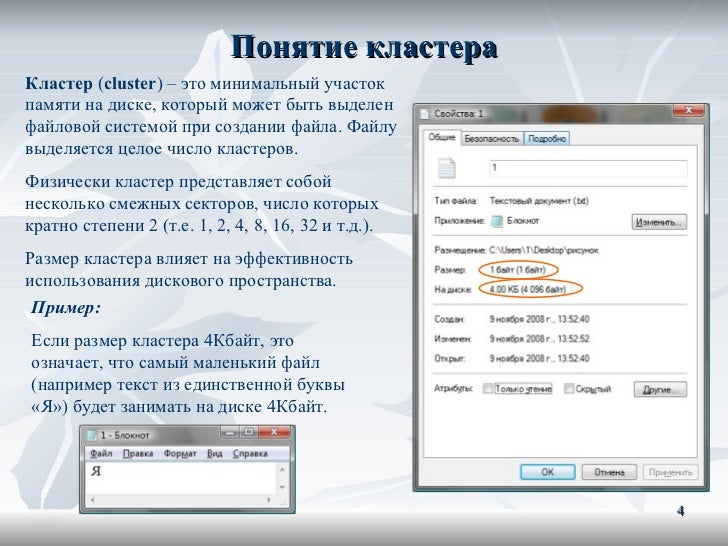Close the Блокнот window
Viewport: 728px width, 546px height.
(274, 432)
